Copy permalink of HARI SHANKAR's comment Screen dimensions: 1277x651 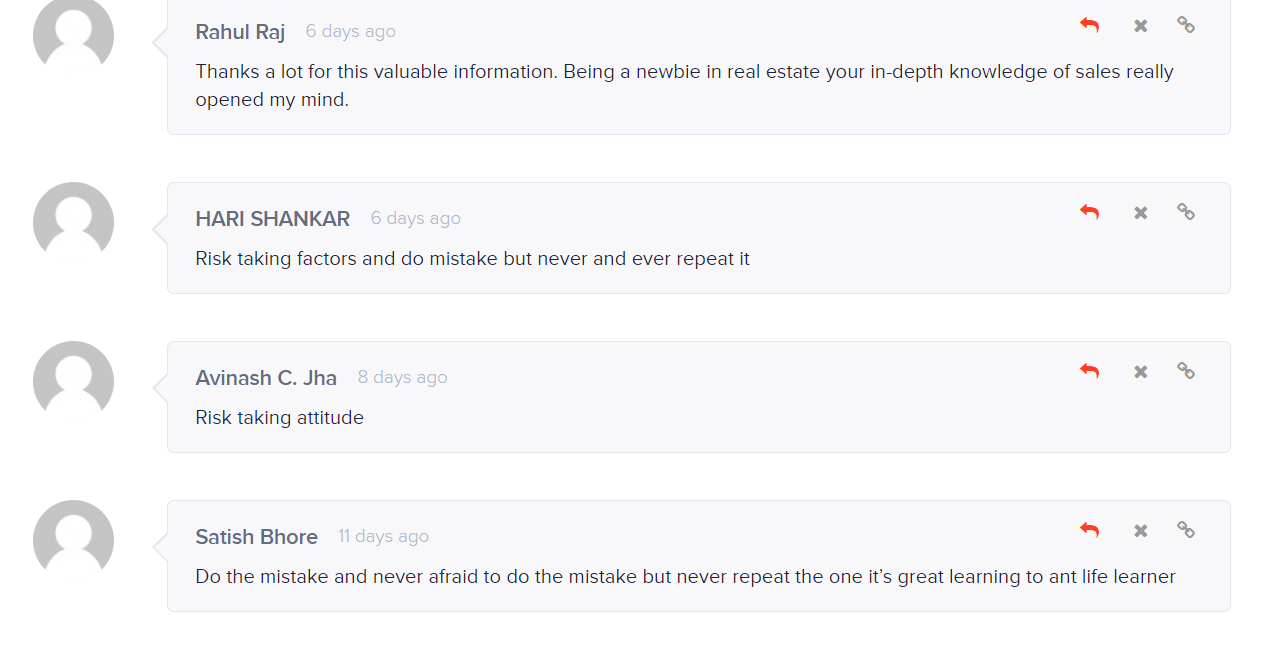tap(1186, 212)
